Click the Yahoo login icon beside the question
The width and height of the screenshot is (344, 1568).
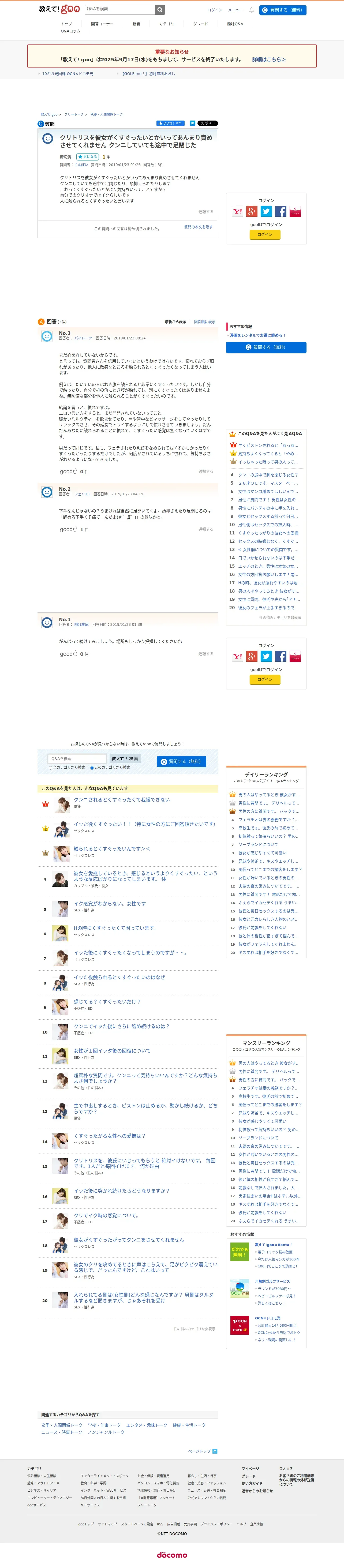(237, 211)
